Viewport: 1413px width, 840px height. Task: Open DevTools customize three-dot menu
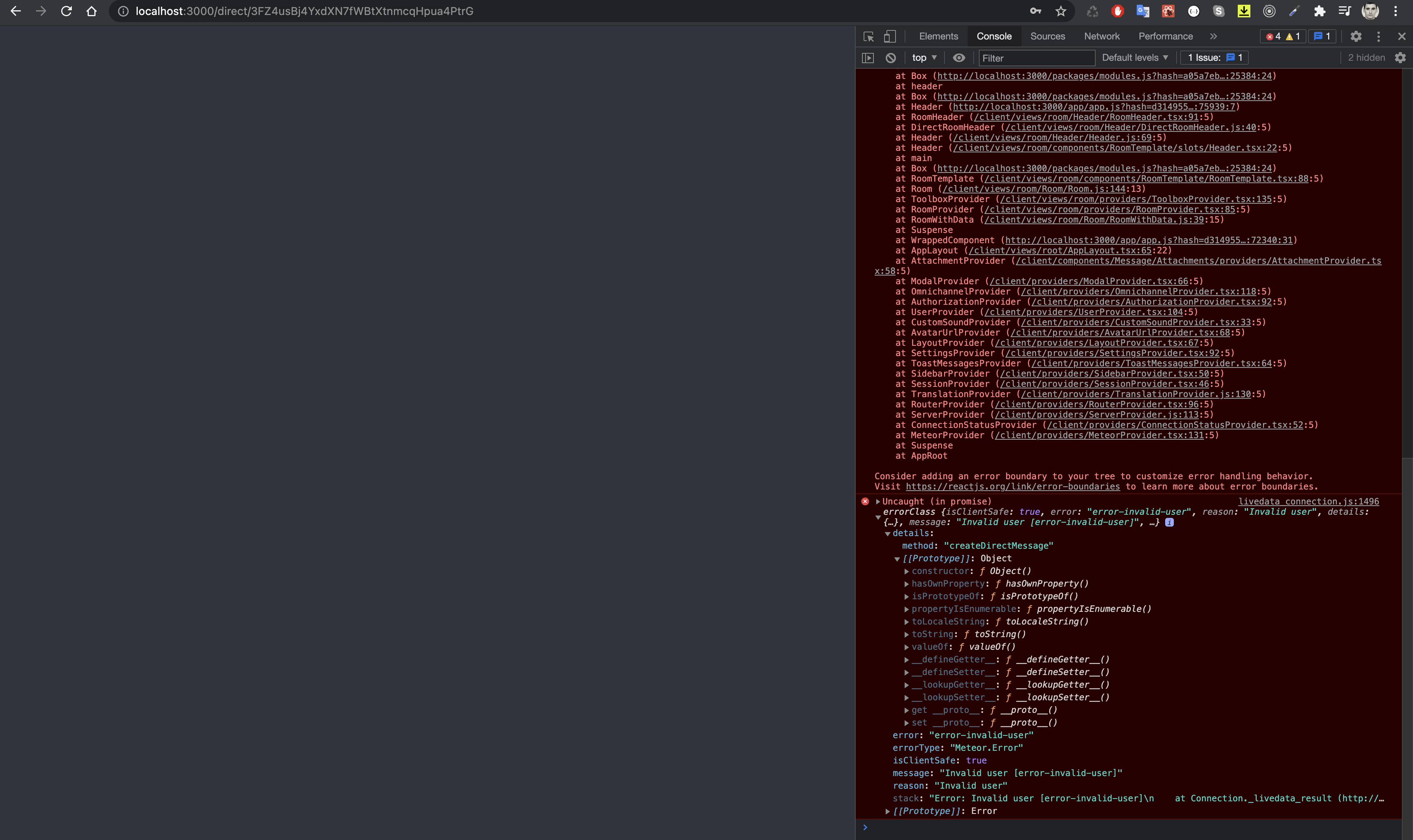click(1379, 37)
